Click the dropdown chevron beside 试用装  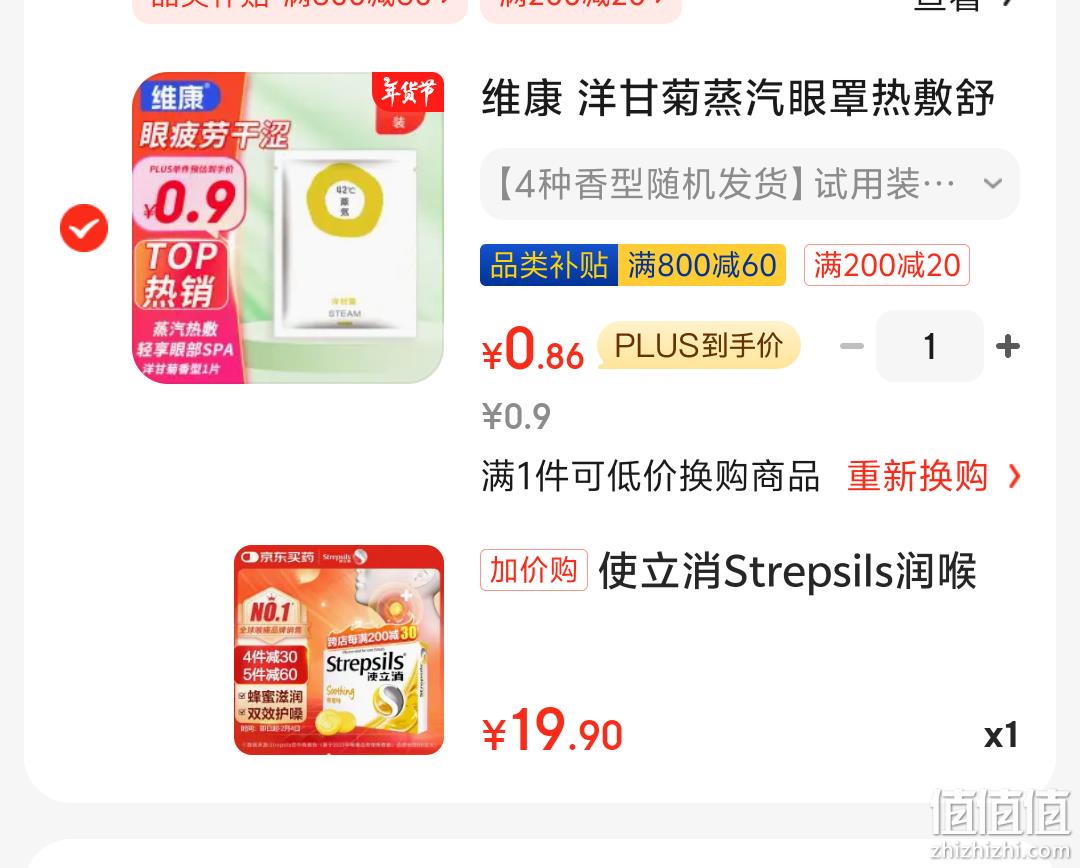click(993, 184)
